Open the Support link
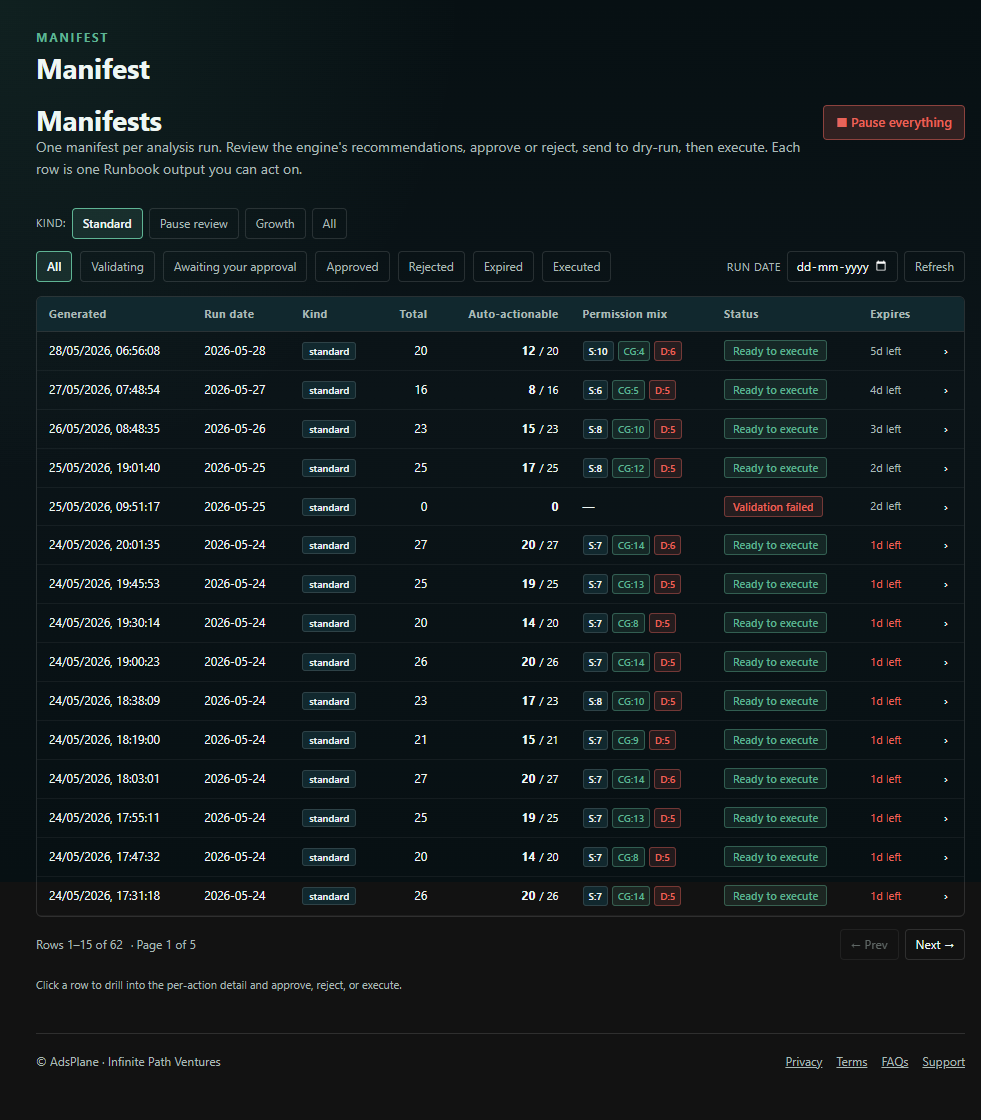This screenshot has height=1120, width=981. pos(943,1062)
